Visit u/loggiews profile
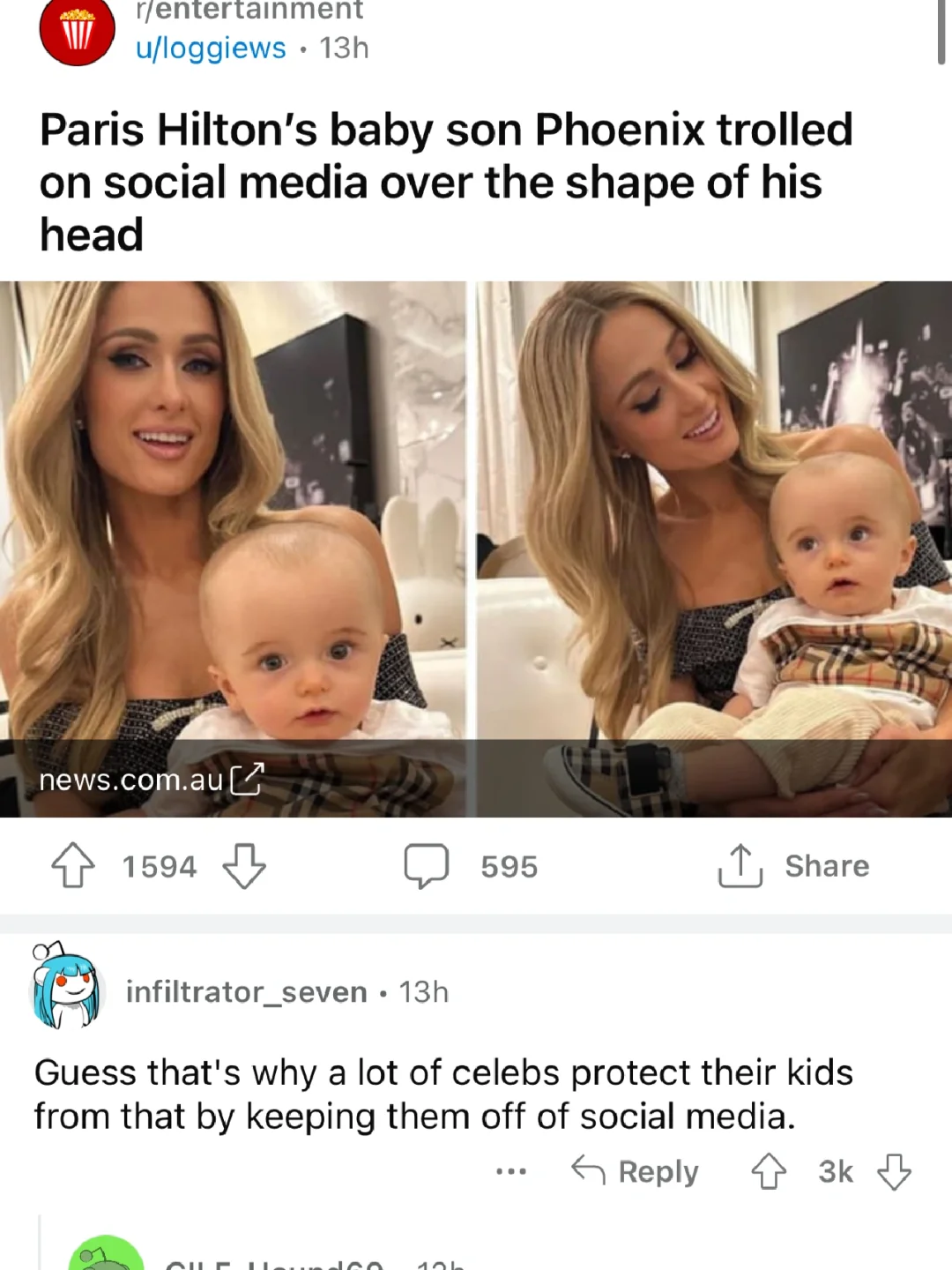This screenshot has width=952, height=1270. [211, 48]
